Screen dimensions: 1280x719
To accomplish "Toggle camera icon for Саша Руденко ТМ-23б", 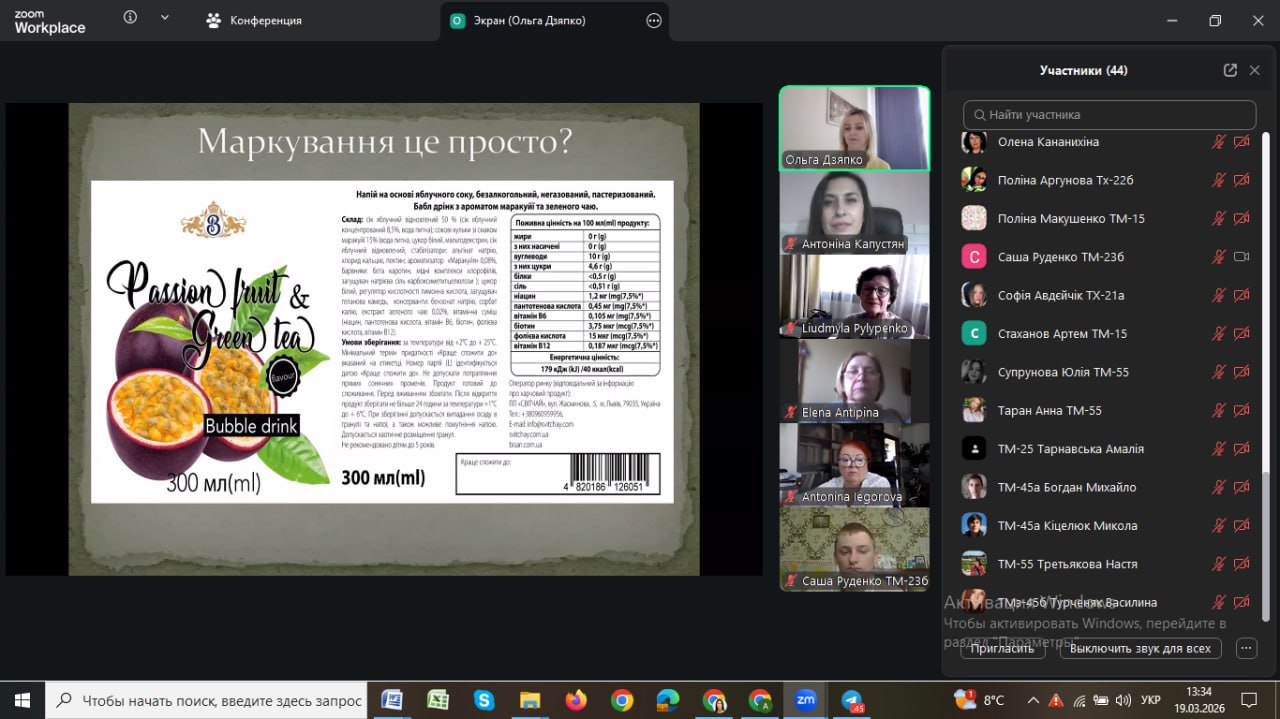I will [x=1242, y=257].
